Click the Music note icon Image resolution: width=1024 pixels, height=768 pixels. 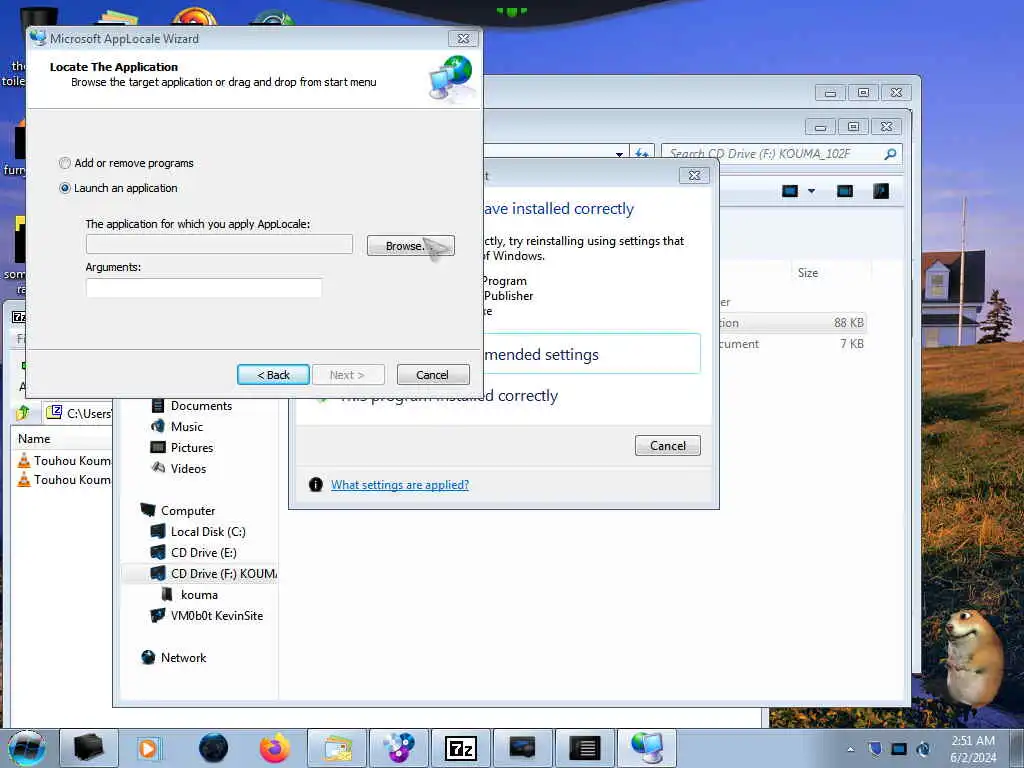coord(157,426)
